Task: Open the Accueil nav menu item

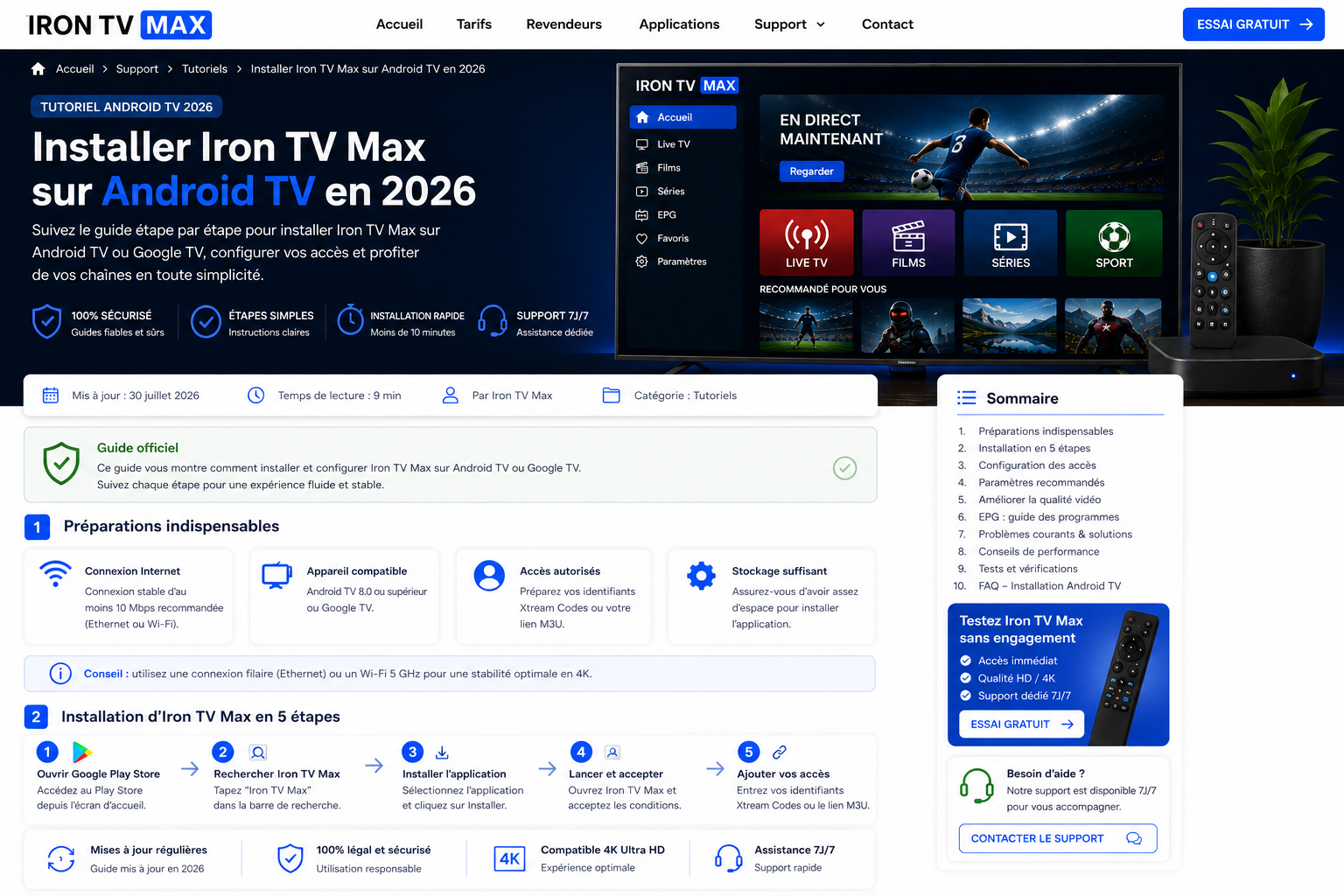Action: 399,24
